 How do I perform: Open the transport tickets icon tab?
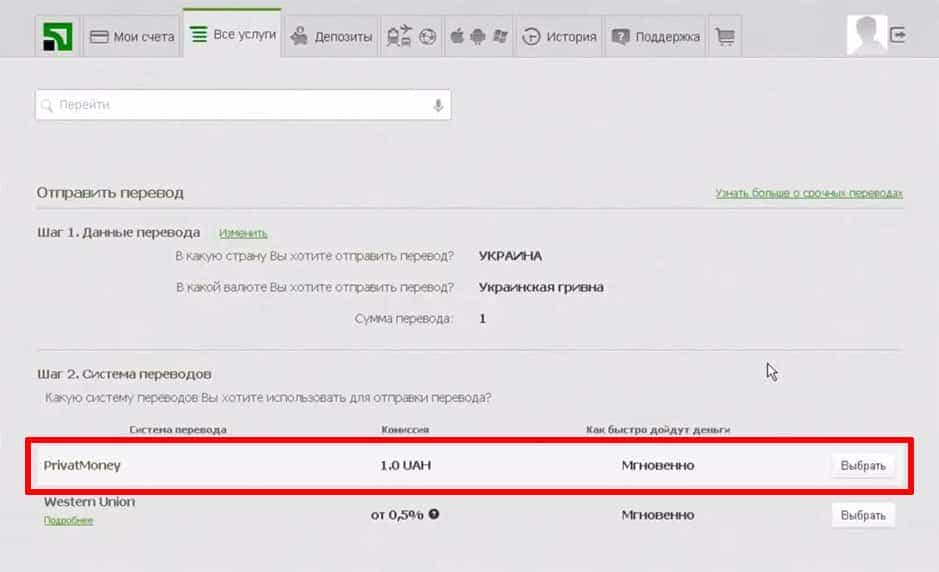pyautogui.click(x=411, y=37)
